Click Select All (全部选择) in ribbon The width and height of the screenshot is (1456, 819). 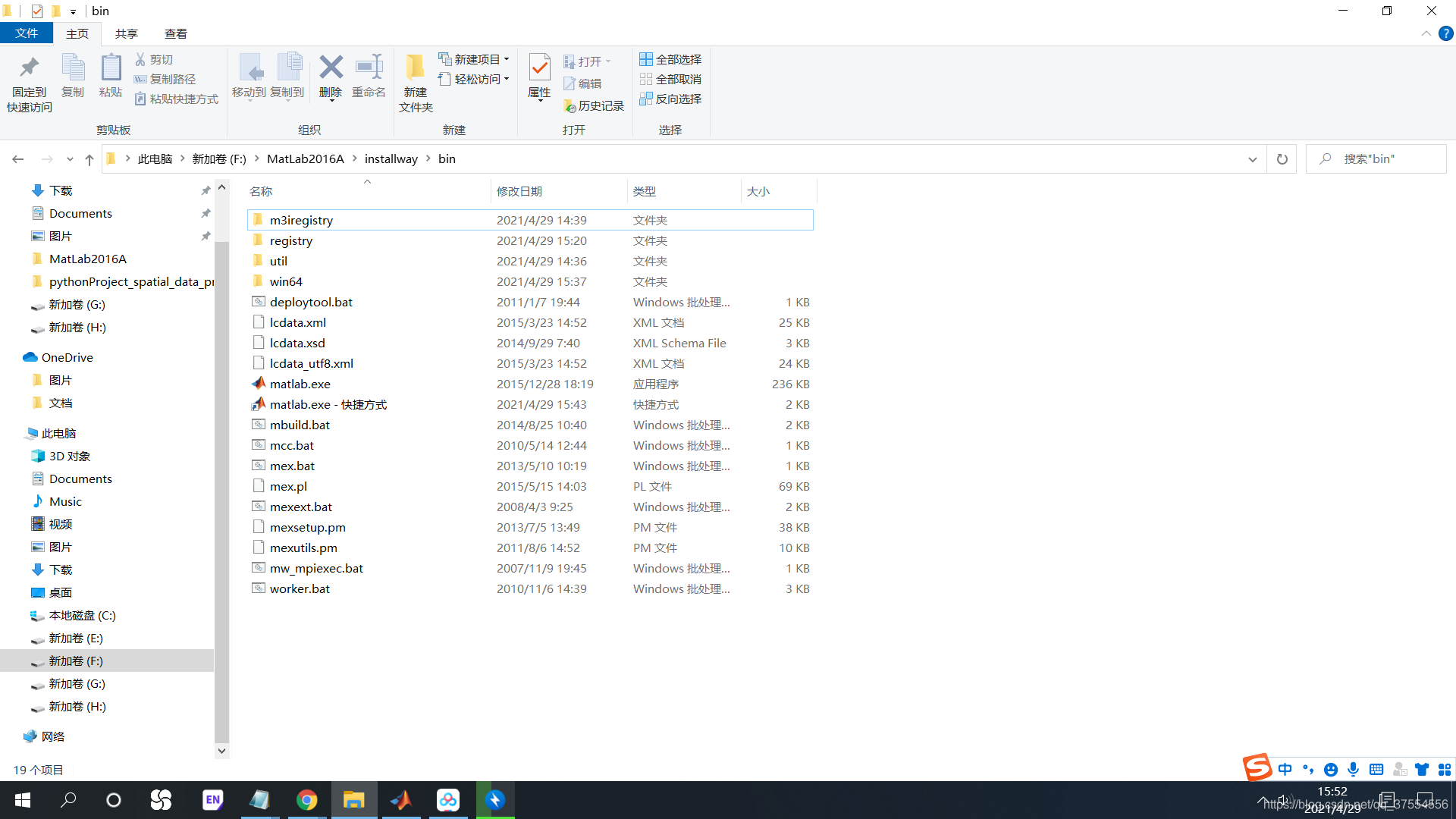coord(670,59)
